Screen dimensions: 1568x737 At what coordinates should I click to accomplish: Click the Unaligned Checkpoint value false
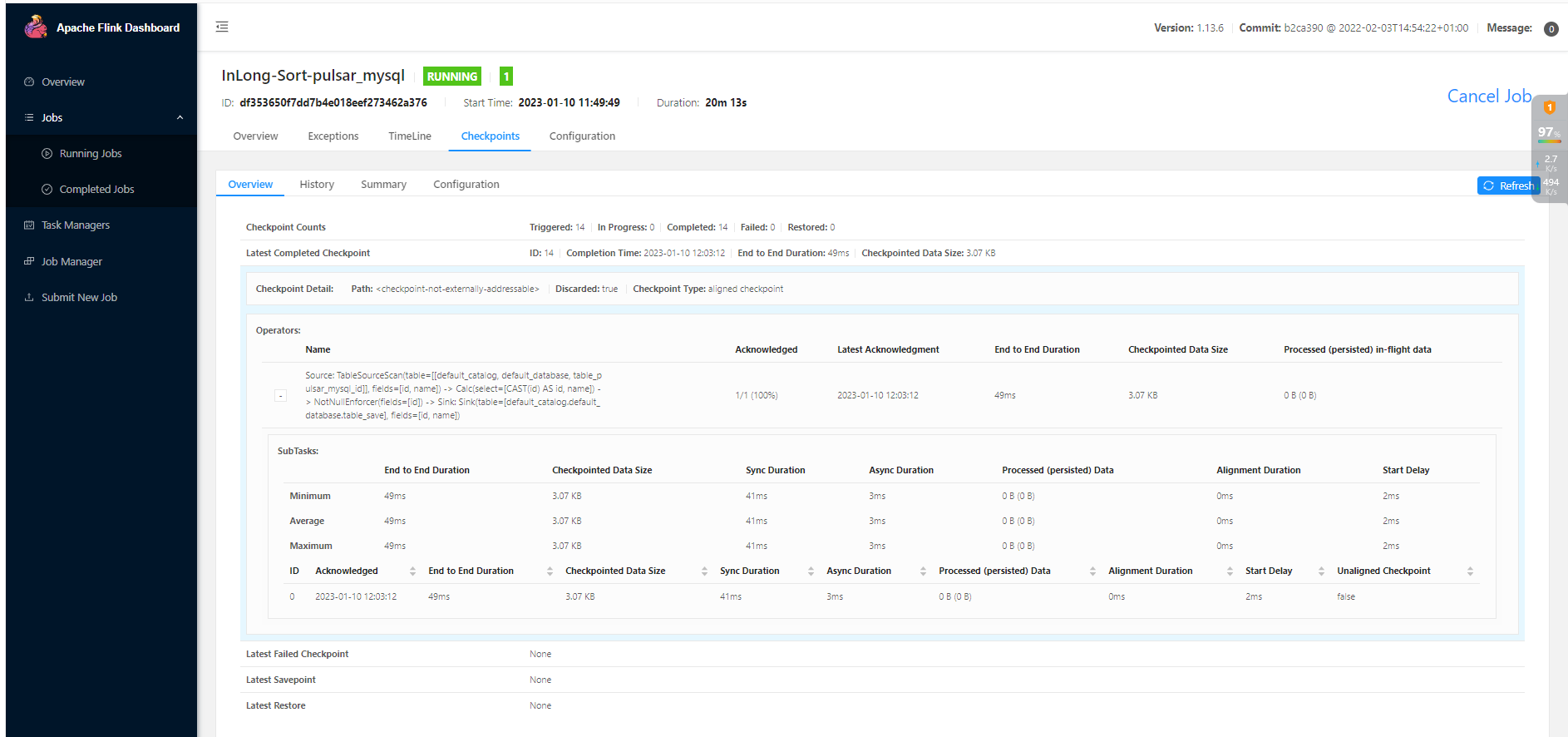tap(1346, 596)
